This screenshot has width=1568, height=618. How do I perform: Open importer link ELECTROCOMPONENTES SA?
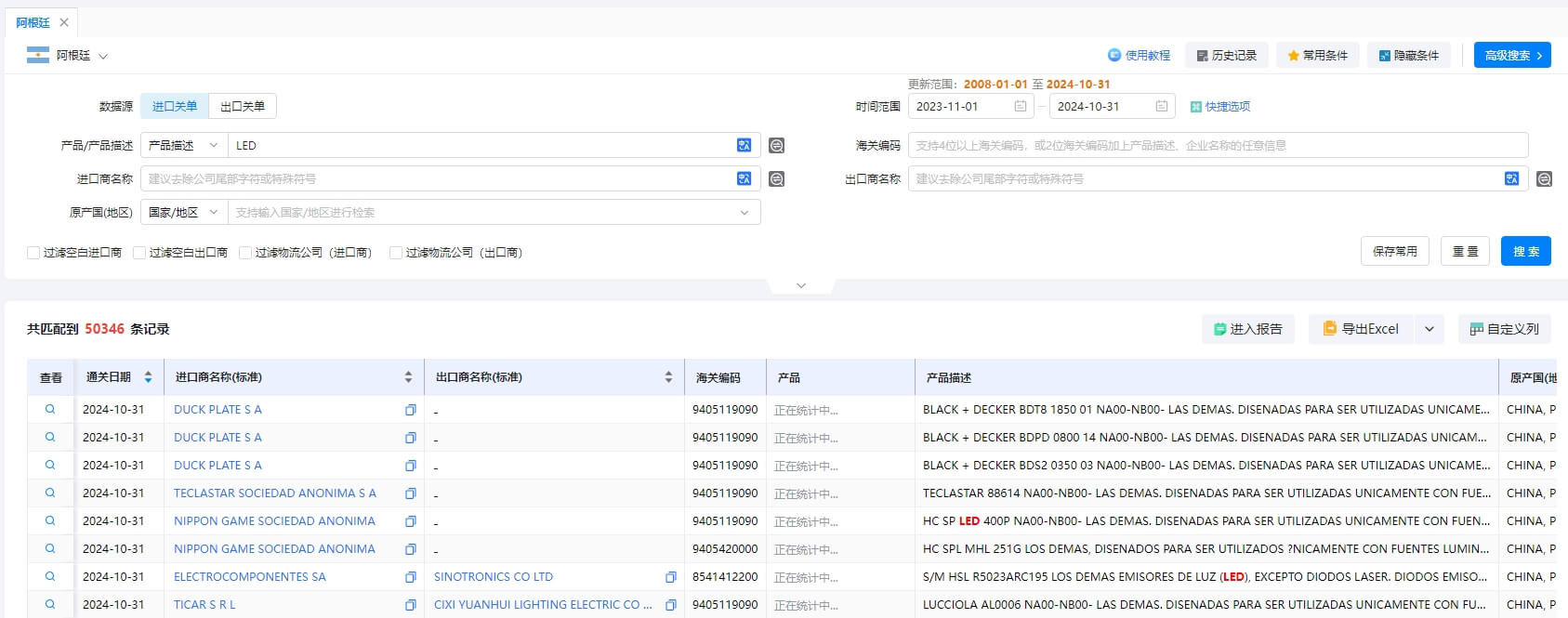250,577
